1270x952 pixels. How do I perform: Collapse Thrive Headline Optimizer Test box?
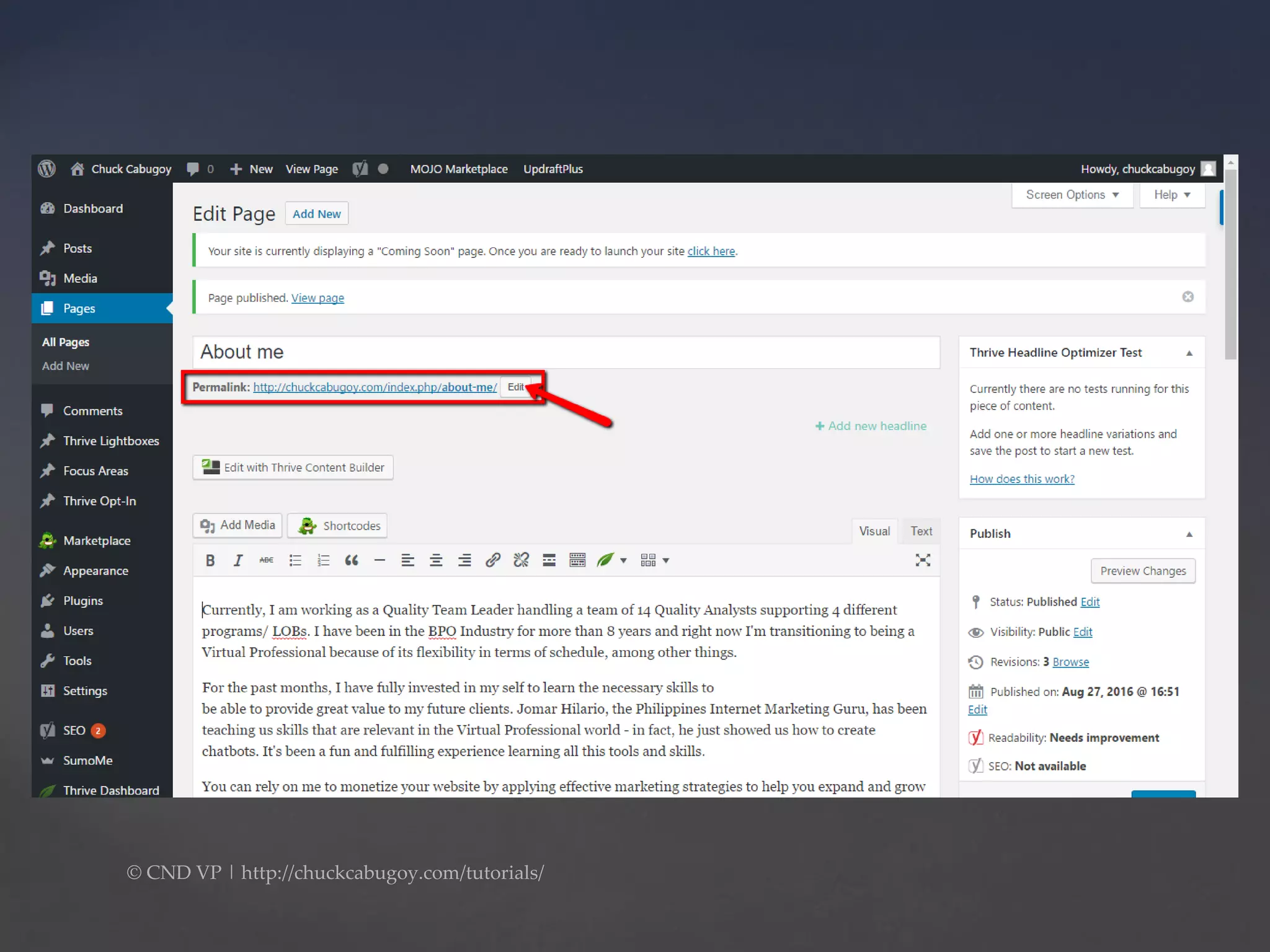pos(1189,353)
